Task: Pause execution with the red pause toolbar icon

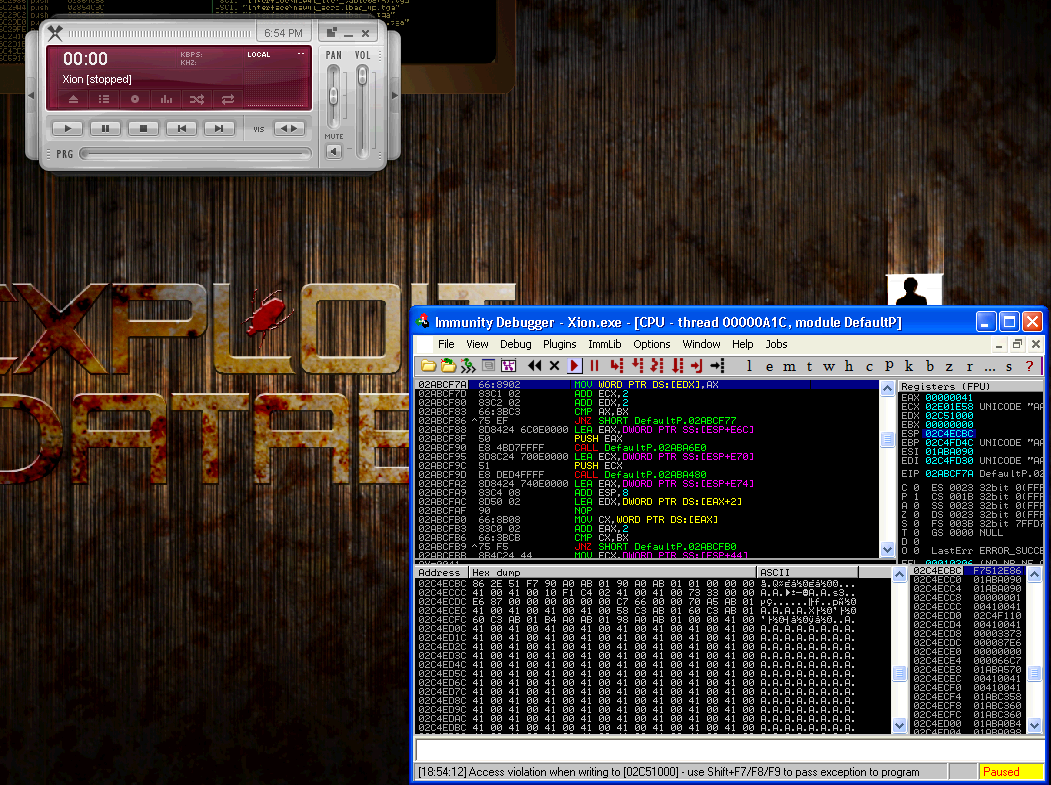Action: [595, 366]
